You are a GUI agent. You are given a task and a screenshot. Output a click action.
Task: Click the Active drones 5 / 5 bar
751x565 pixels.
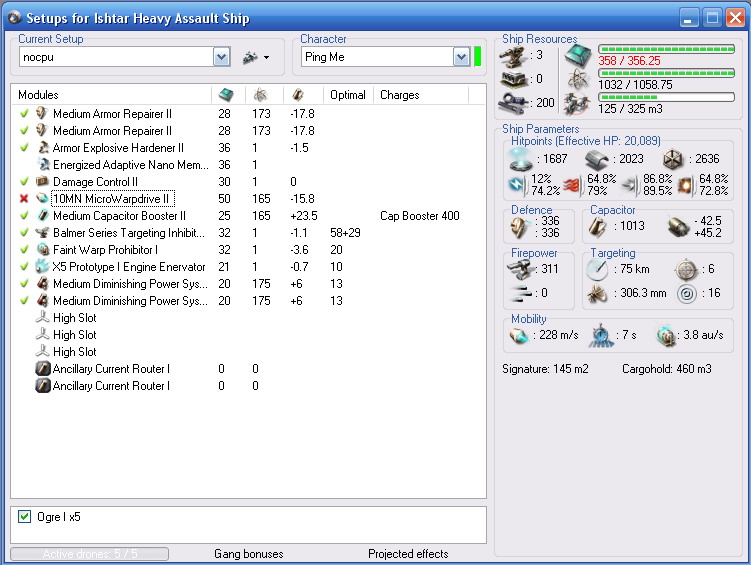tap(90, 554)
